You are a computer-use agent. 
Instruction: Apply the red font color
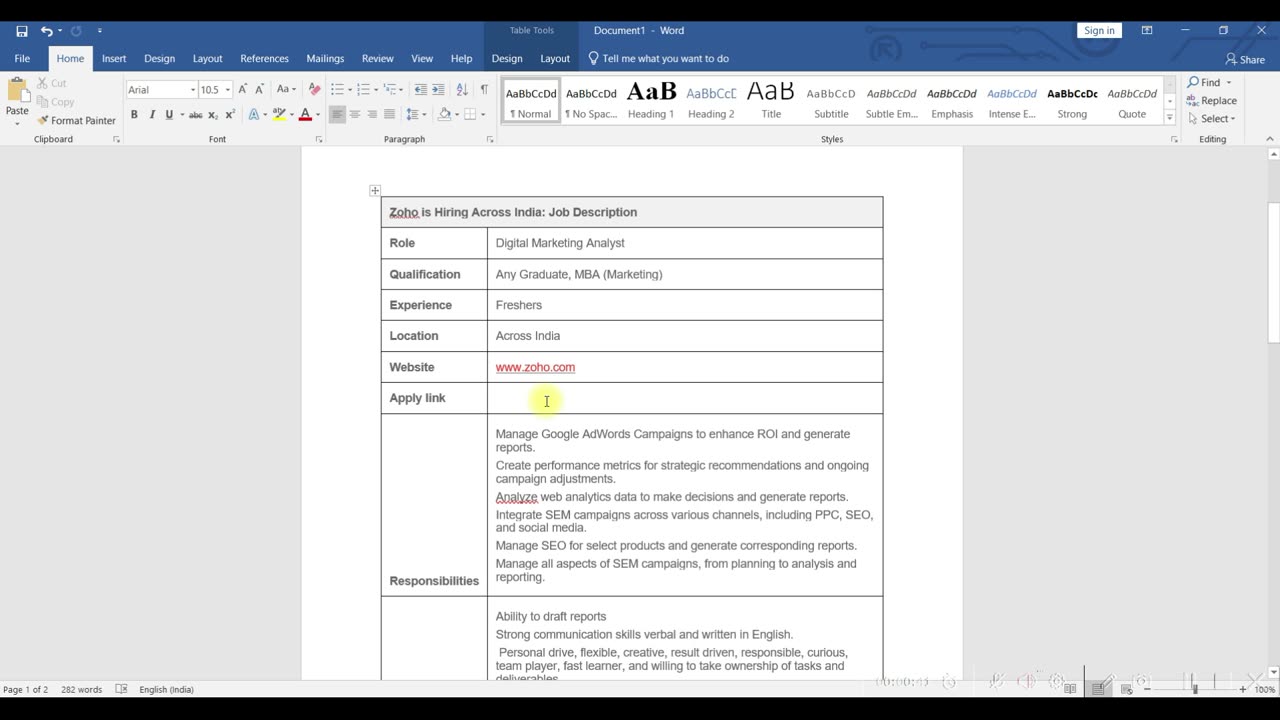pyautogui.click(x=305, y=115)
